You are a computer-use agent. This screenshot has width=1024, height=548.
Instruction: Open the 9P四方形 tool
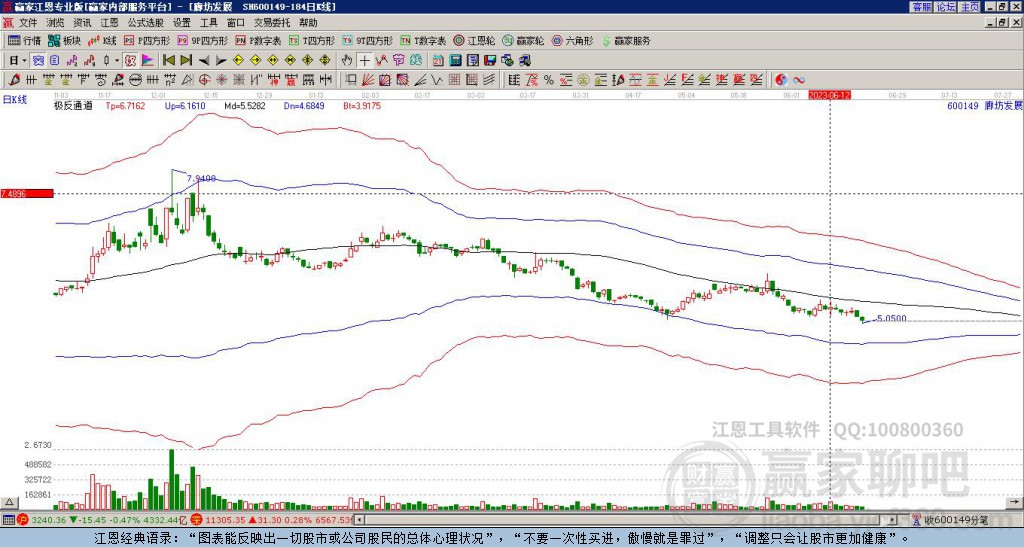click(x=202, y=40)
